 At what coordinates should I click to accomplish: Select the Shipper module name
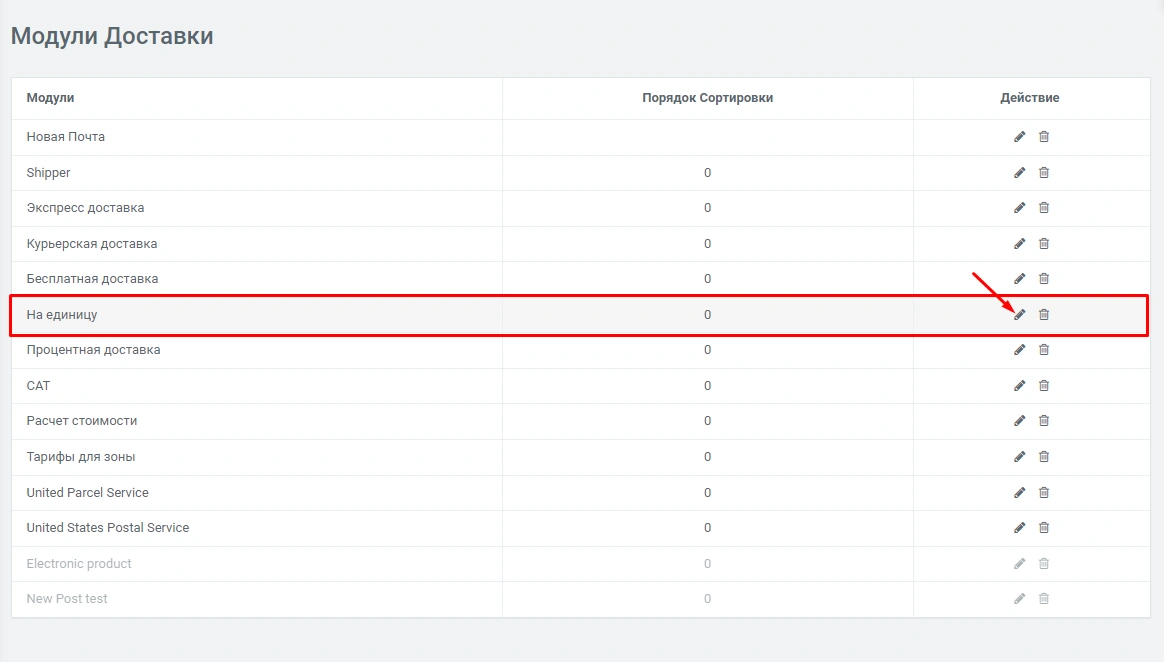(x=48, y=173)
